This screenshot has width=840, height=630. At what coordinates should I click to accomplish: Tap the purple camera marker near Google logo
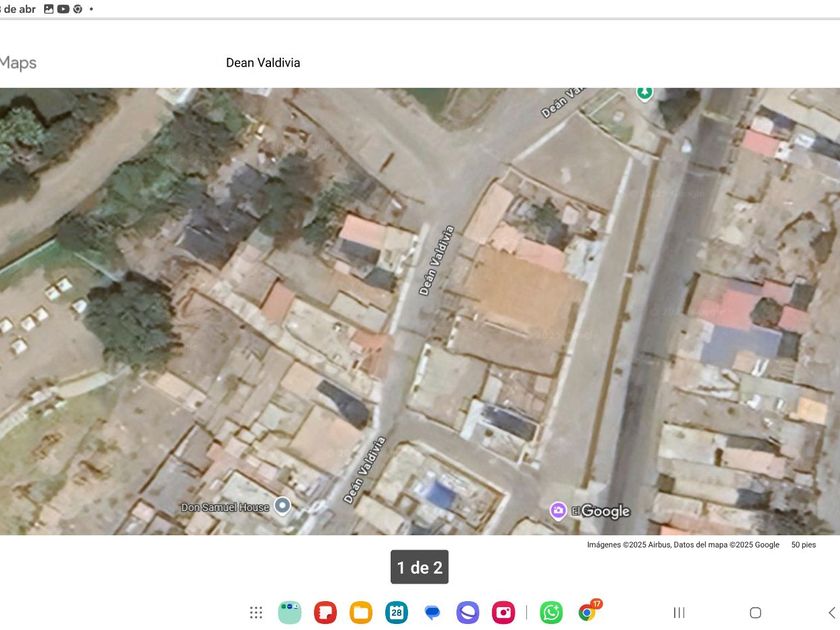(558, 511)
